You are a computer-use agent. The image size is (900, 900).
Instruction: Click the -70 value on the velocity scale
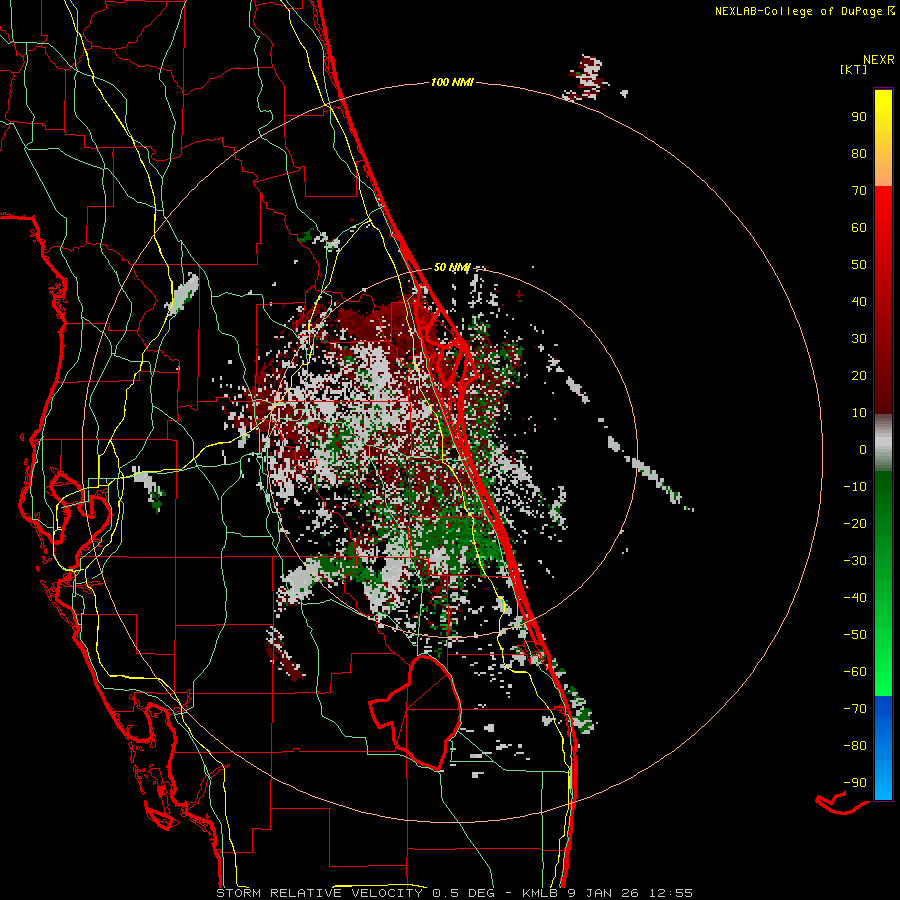click(855, 709)
